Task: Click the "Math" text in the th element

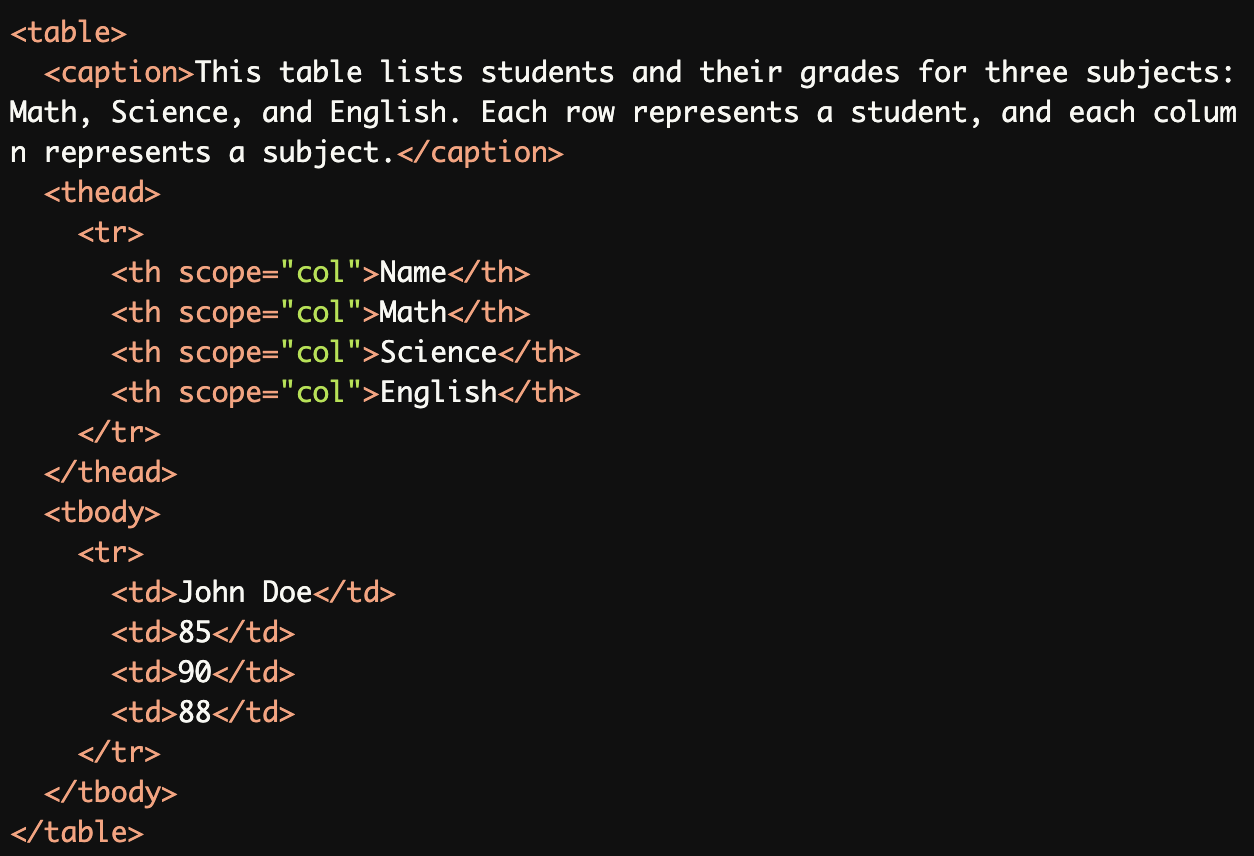Action: point(413,313)
